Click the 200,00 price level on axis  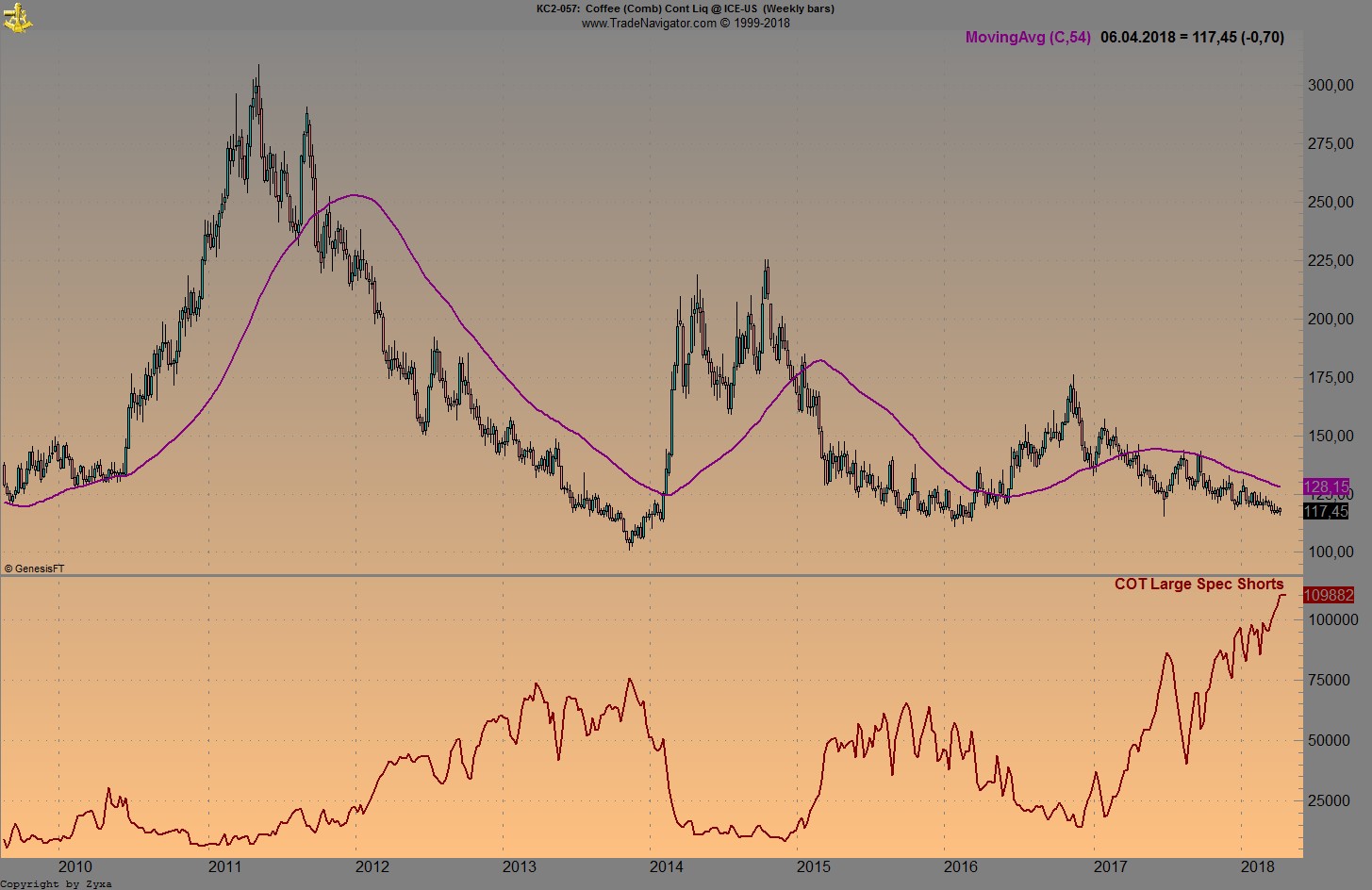click(x=1331, y=319)
